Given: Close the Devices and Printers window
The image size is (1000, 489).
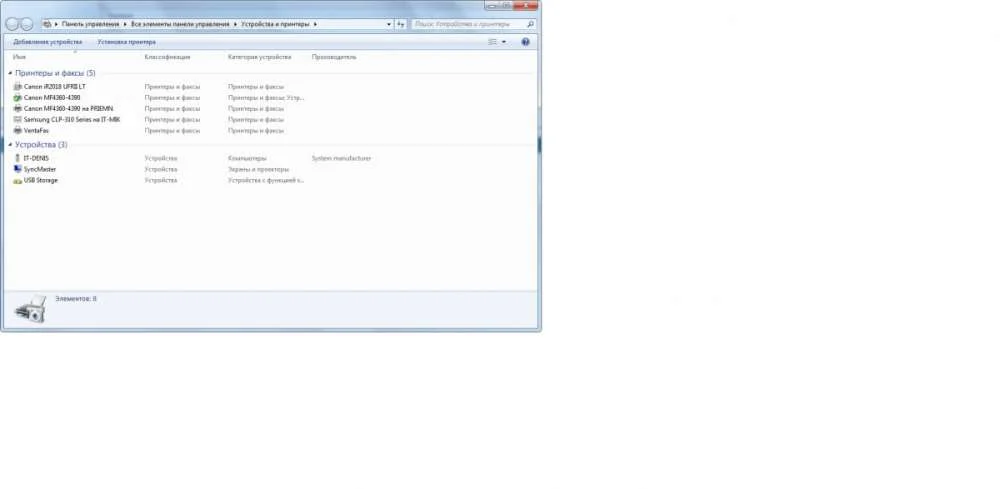Looking at the screenshot, I should coord(527,5).
